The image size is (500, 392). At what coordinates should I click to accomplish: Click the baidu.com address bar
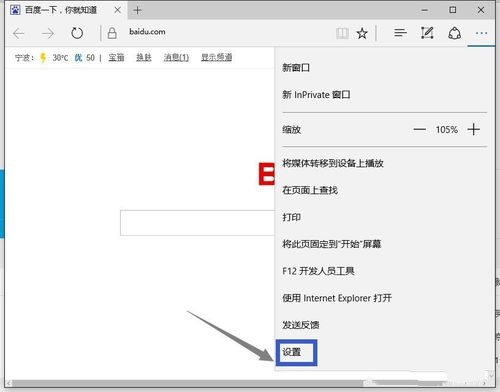147,32
